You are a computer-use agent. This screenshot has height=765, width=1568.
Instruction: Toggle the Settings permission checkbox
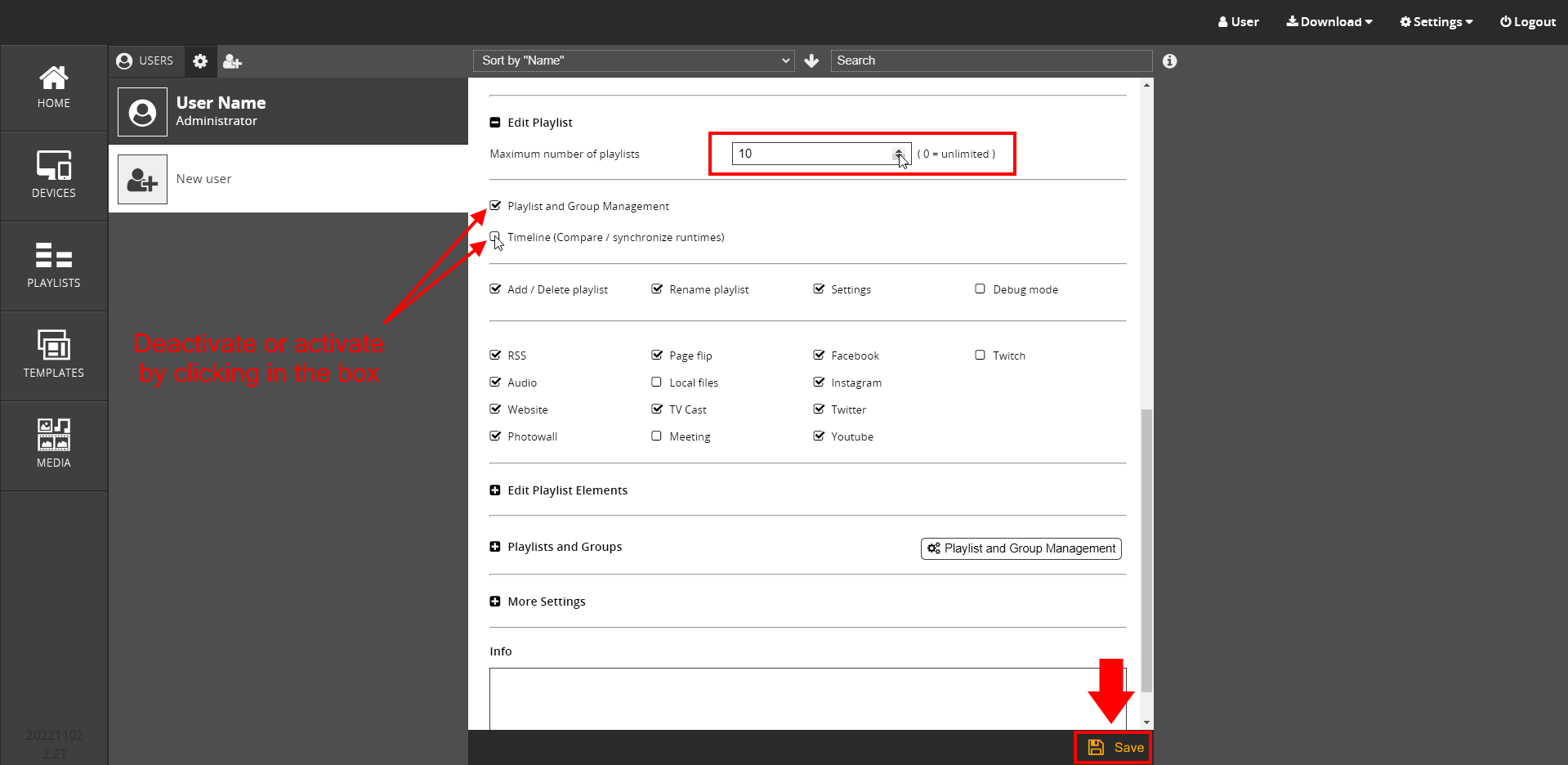point(819,289)
